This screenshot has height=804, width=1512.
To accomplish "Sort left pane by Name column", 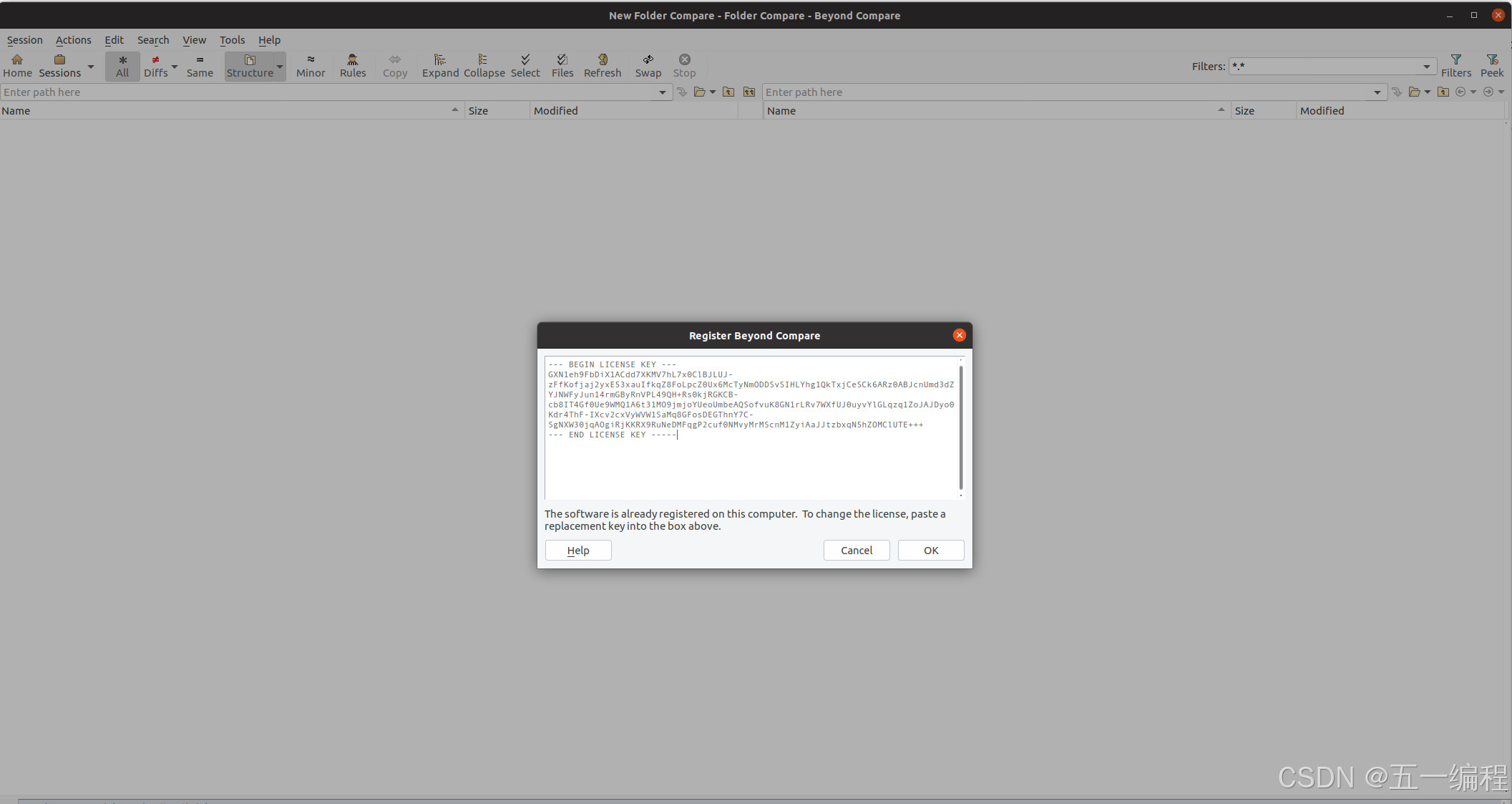I will point(232,111).
